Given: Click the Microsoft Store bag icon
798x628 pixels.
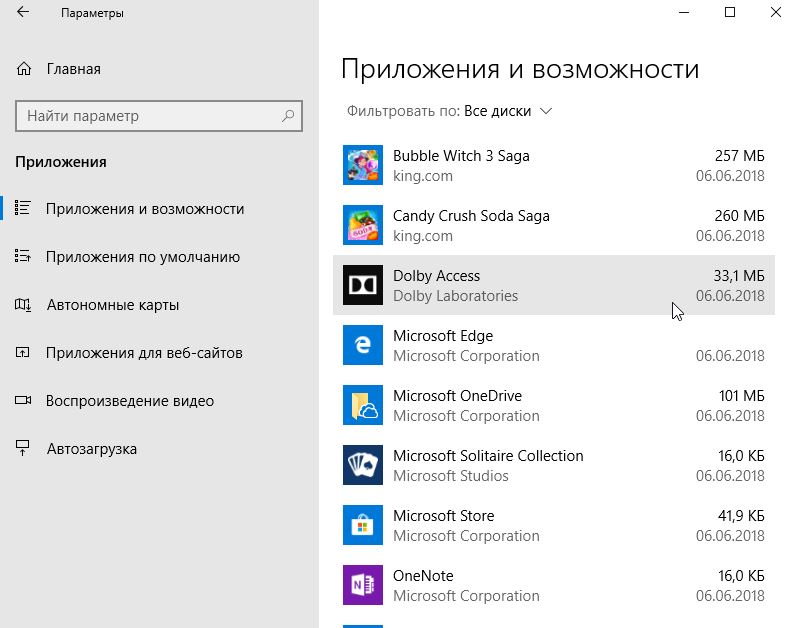Looking at the screenshot, I should pos(363,525).
